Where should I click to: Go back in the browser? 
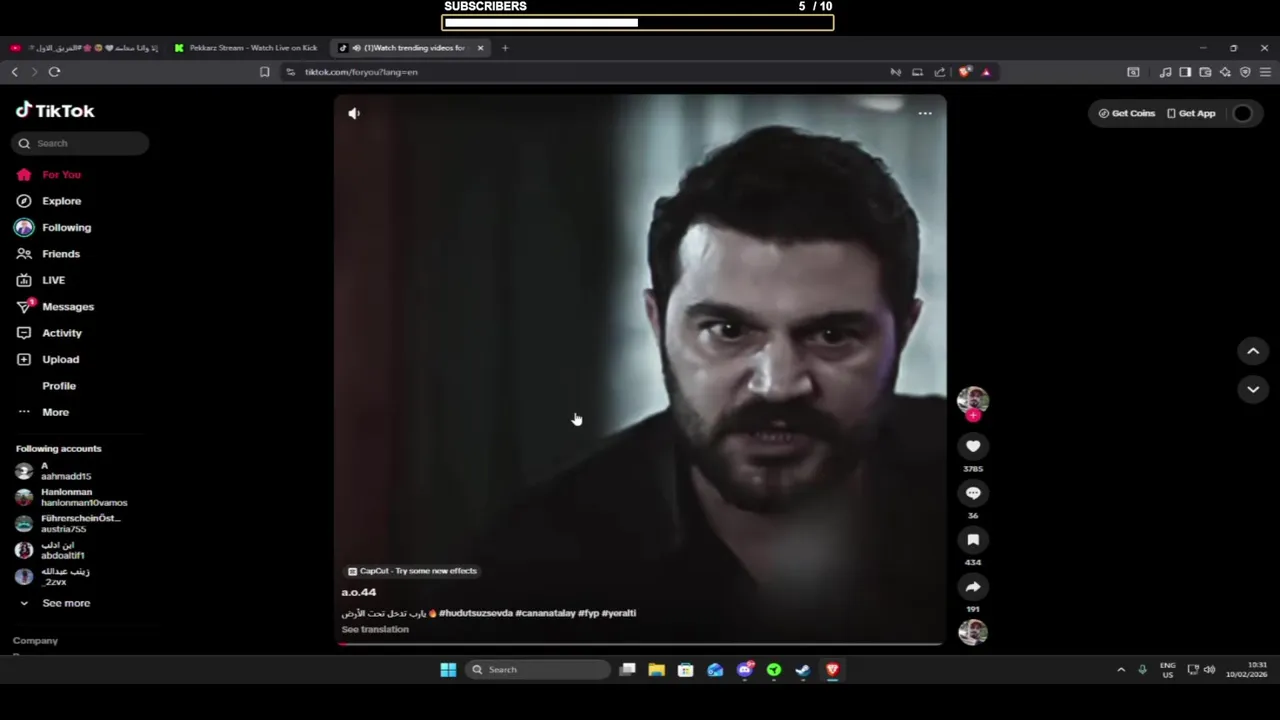point(14,72)
